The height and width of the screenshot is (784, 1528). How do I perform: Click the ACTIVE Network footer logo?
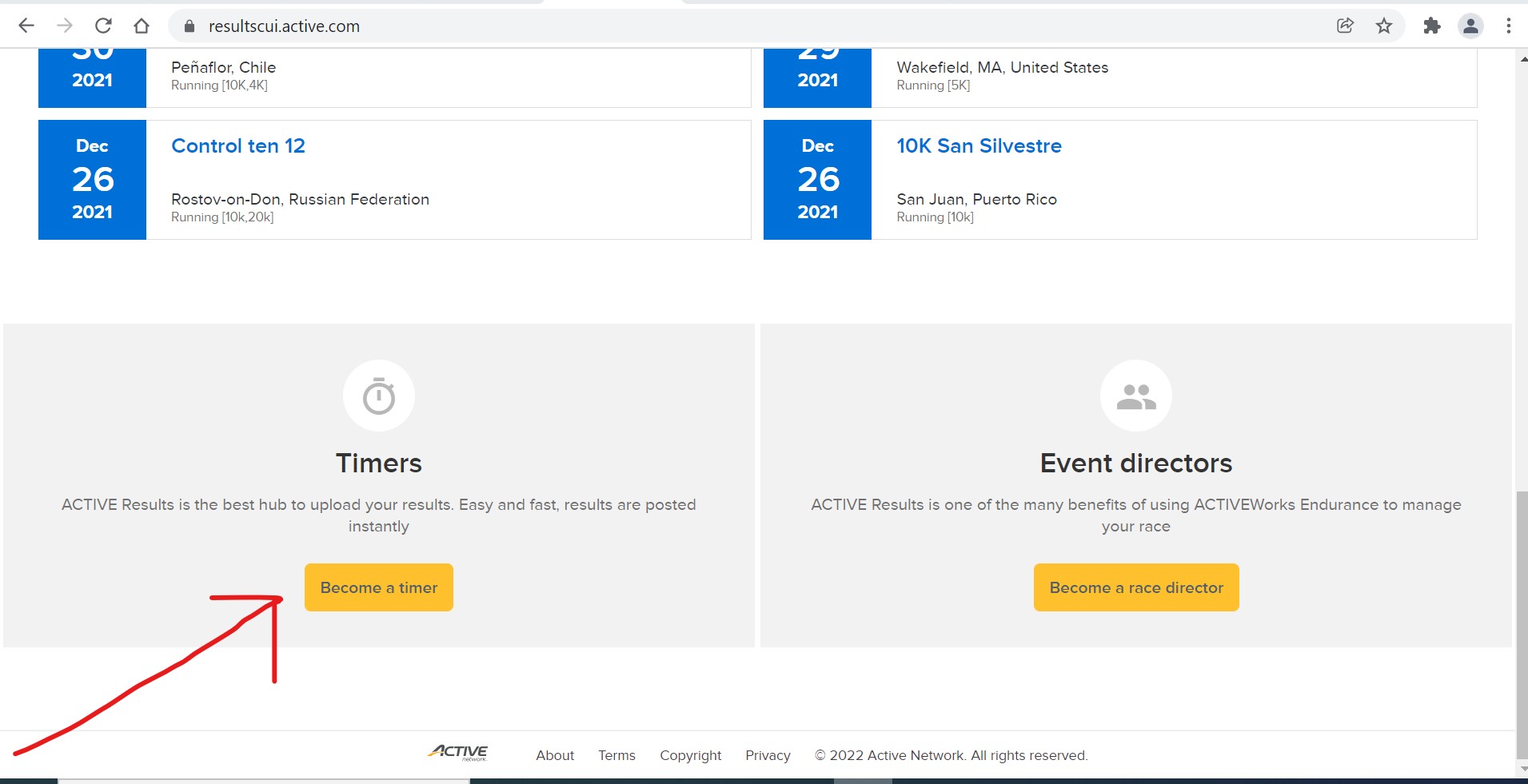[x=459, y=753]
